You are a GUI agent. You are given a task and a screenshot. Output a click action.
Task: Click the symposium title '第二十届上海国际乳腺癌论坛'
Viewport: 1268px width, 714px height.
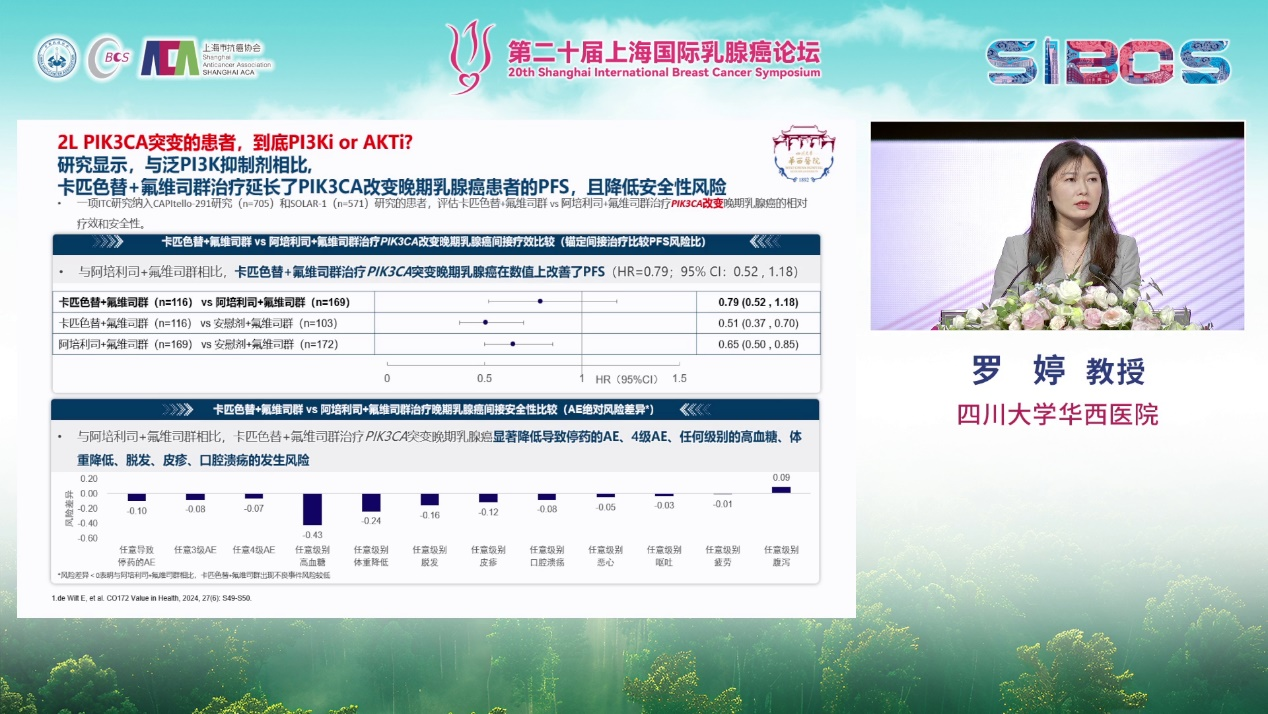coord(664,50)
